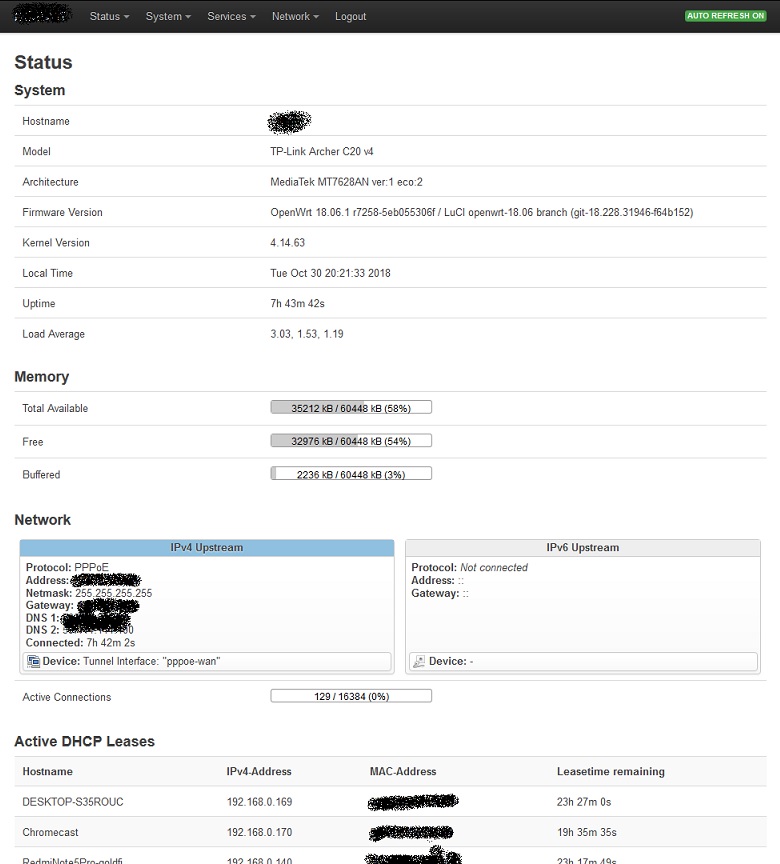Click the Leasetime remaining column header
Screen dimensions: 780x864
[x=610, y=771]
